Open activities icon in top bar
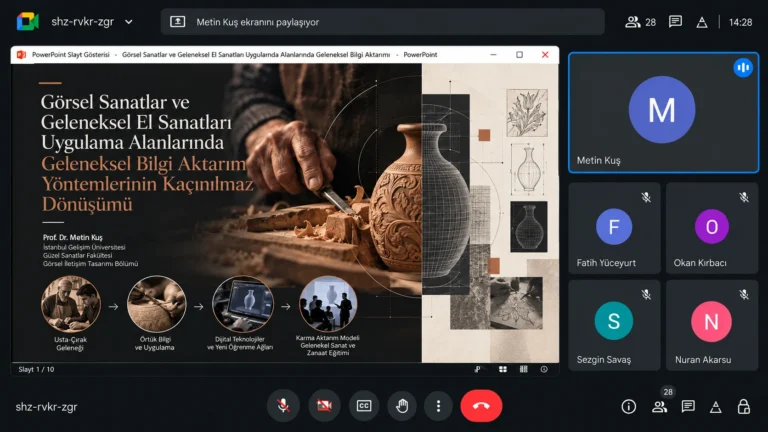 pos(702,22)
